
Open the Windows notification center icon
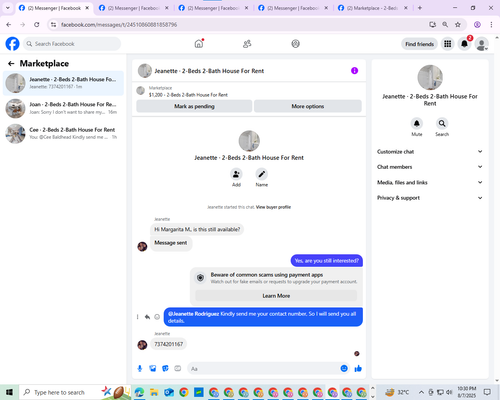[x=487, y=392]
